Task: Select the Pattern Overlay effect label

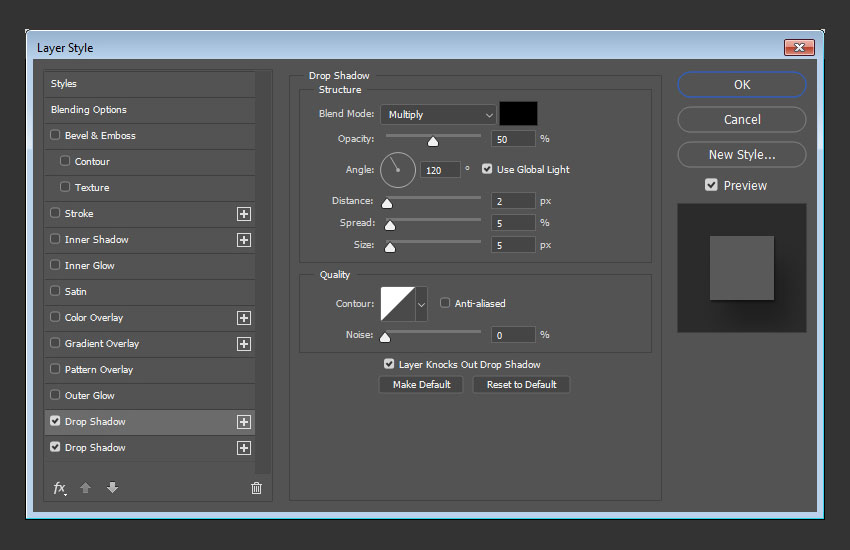Action: pos(99,370)
